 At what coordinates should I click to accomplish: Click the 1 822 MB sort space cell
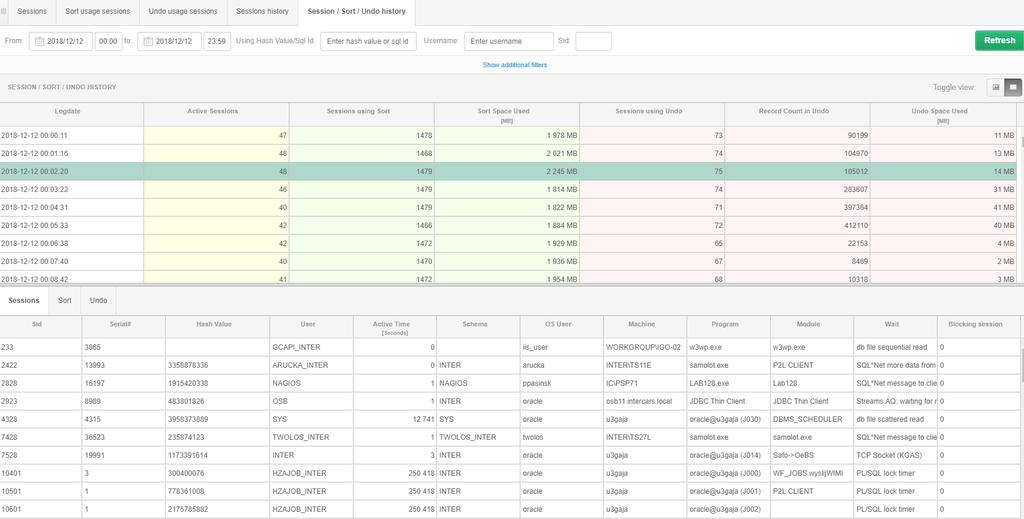coord(507,207)
